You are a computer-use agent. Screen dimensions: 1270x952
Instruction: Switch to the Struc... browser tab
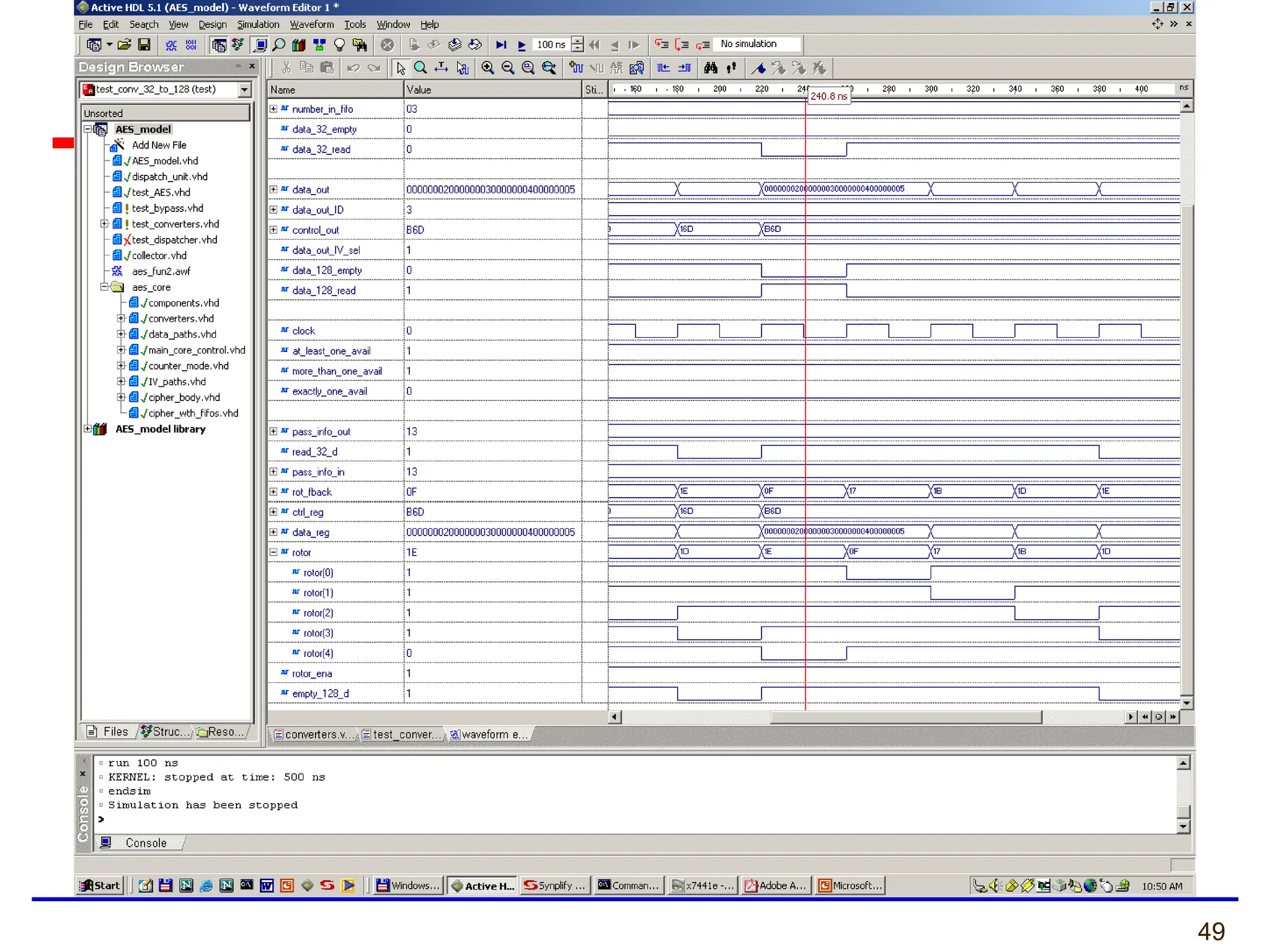click(x=166, y=732)
